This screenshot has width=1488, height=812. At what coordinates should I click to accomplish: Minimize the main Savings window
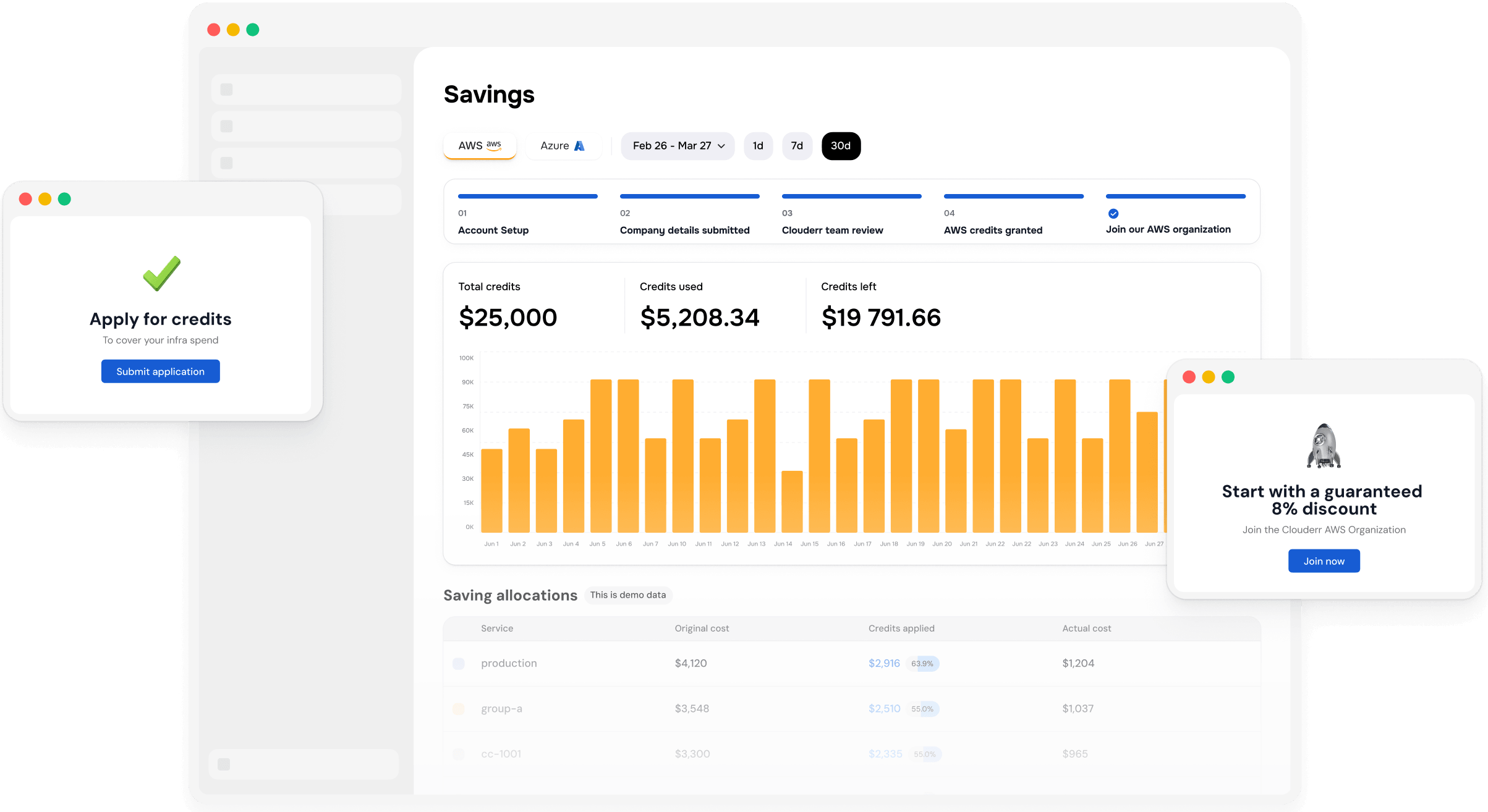pos(233,30)
